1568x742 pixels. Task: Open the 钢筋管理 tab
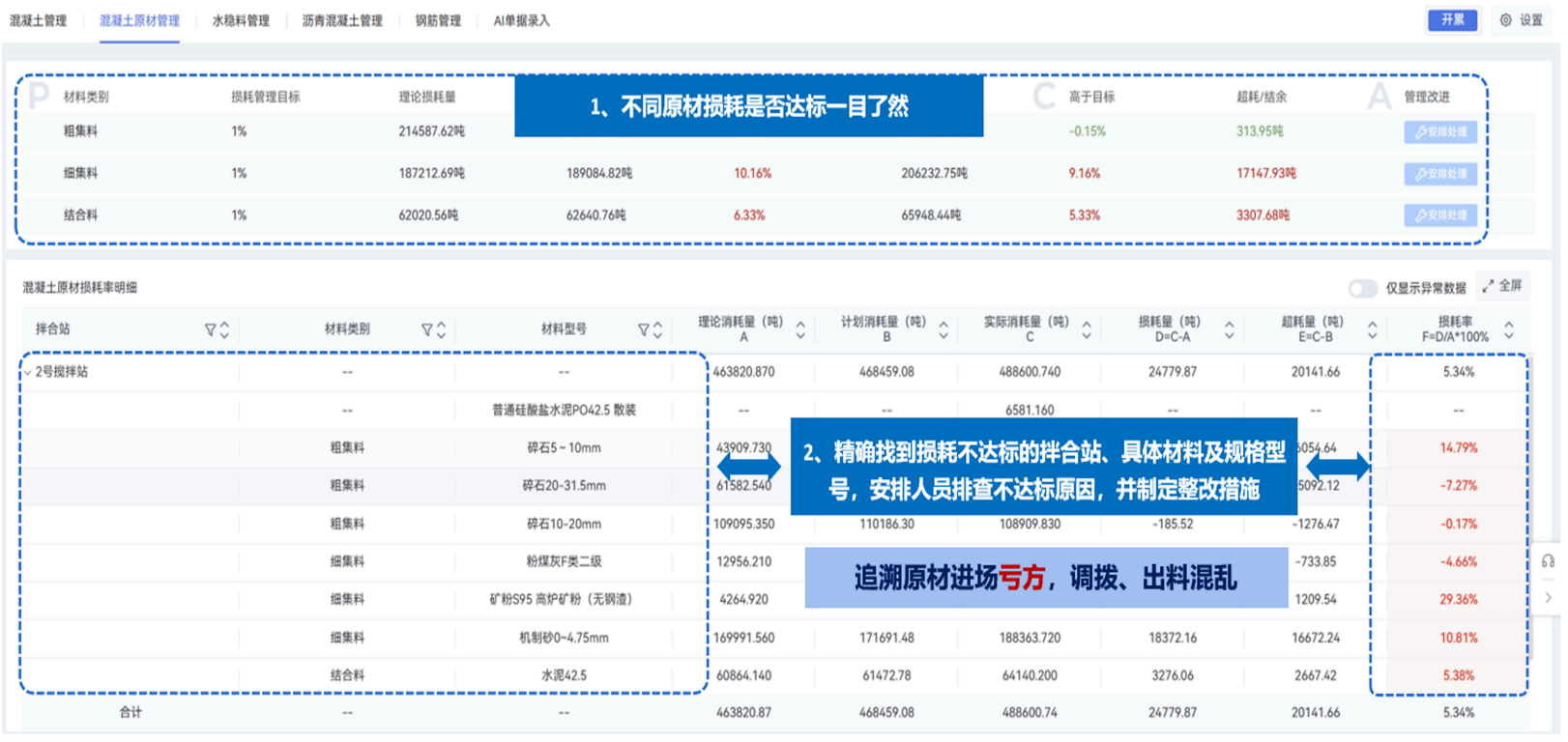tap(438, 20)
